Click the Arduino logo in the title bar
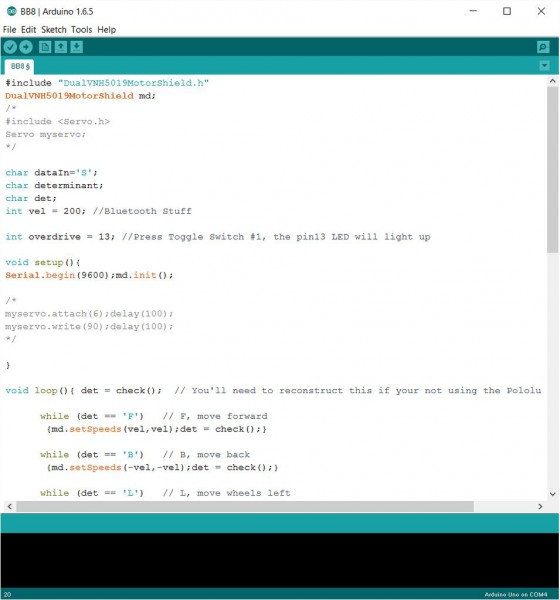The image size is (560, 600). [x=11, y=11]
